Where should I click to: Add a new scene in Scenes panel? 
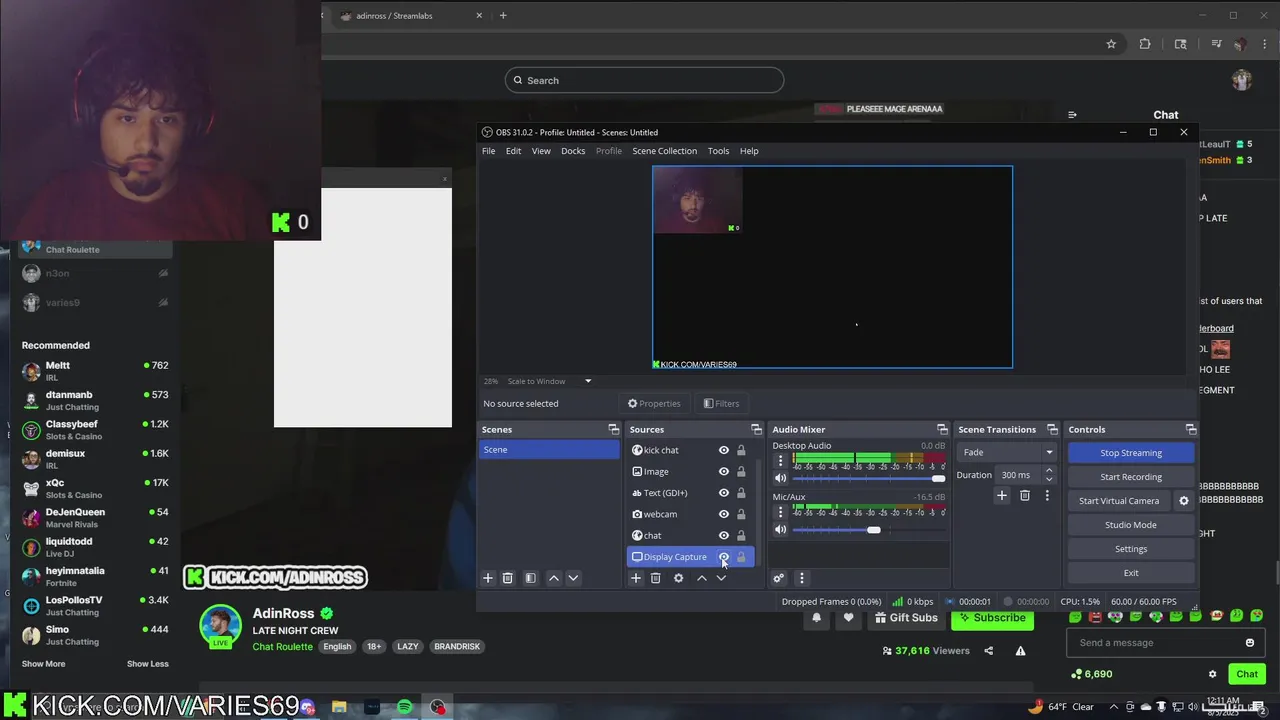coord(488,578)
